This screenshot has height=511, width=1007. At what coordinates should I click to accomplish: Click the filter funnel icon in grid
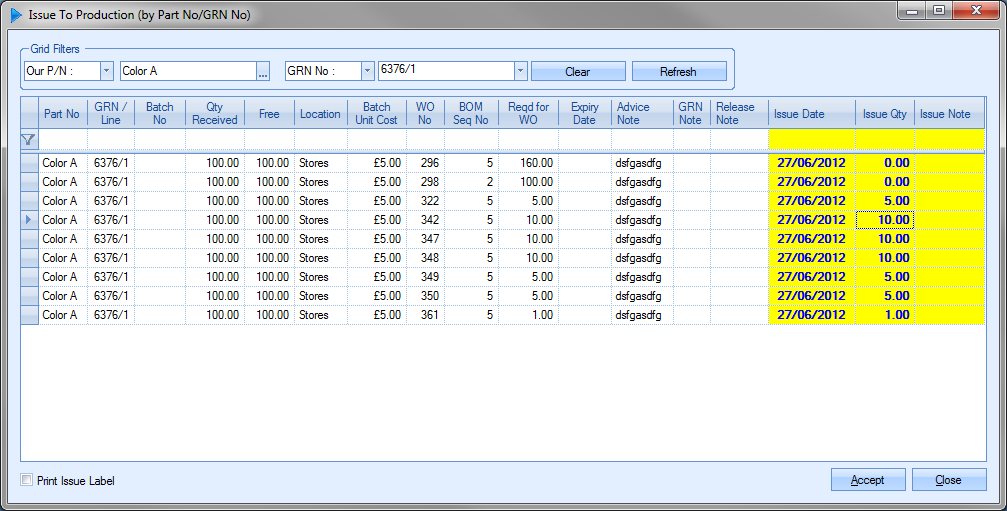click(28, 141)
